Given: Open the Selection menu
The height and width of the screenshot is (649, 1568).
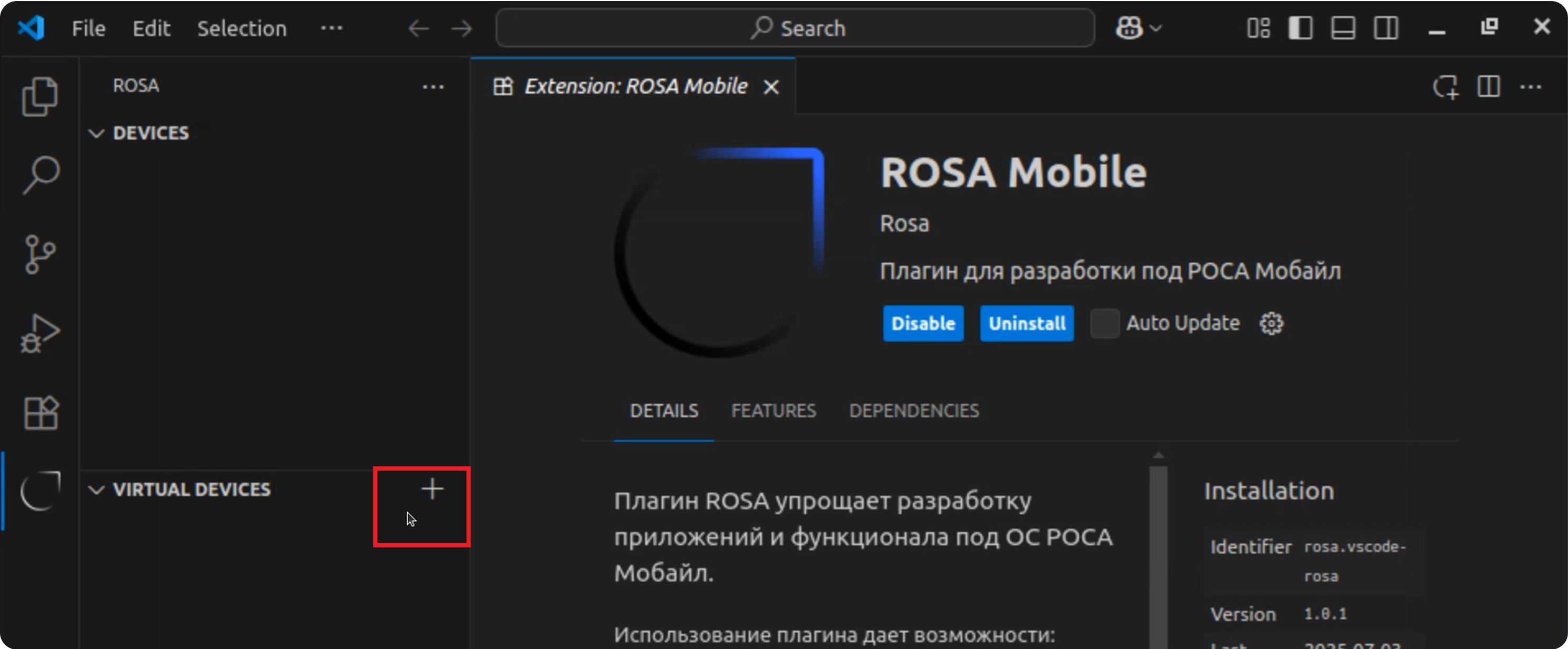Looking at the screenshot, I should [x=242, y=28].
